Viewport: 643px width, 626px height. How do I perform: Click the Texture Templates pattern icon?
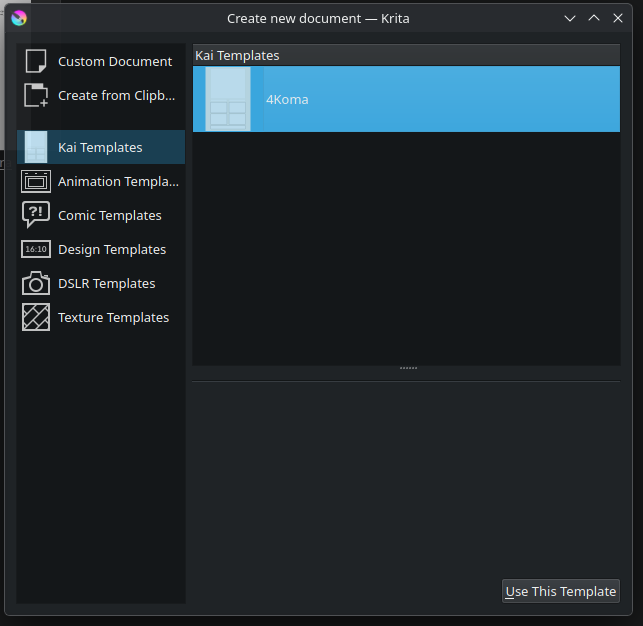(x=36, y=317)
